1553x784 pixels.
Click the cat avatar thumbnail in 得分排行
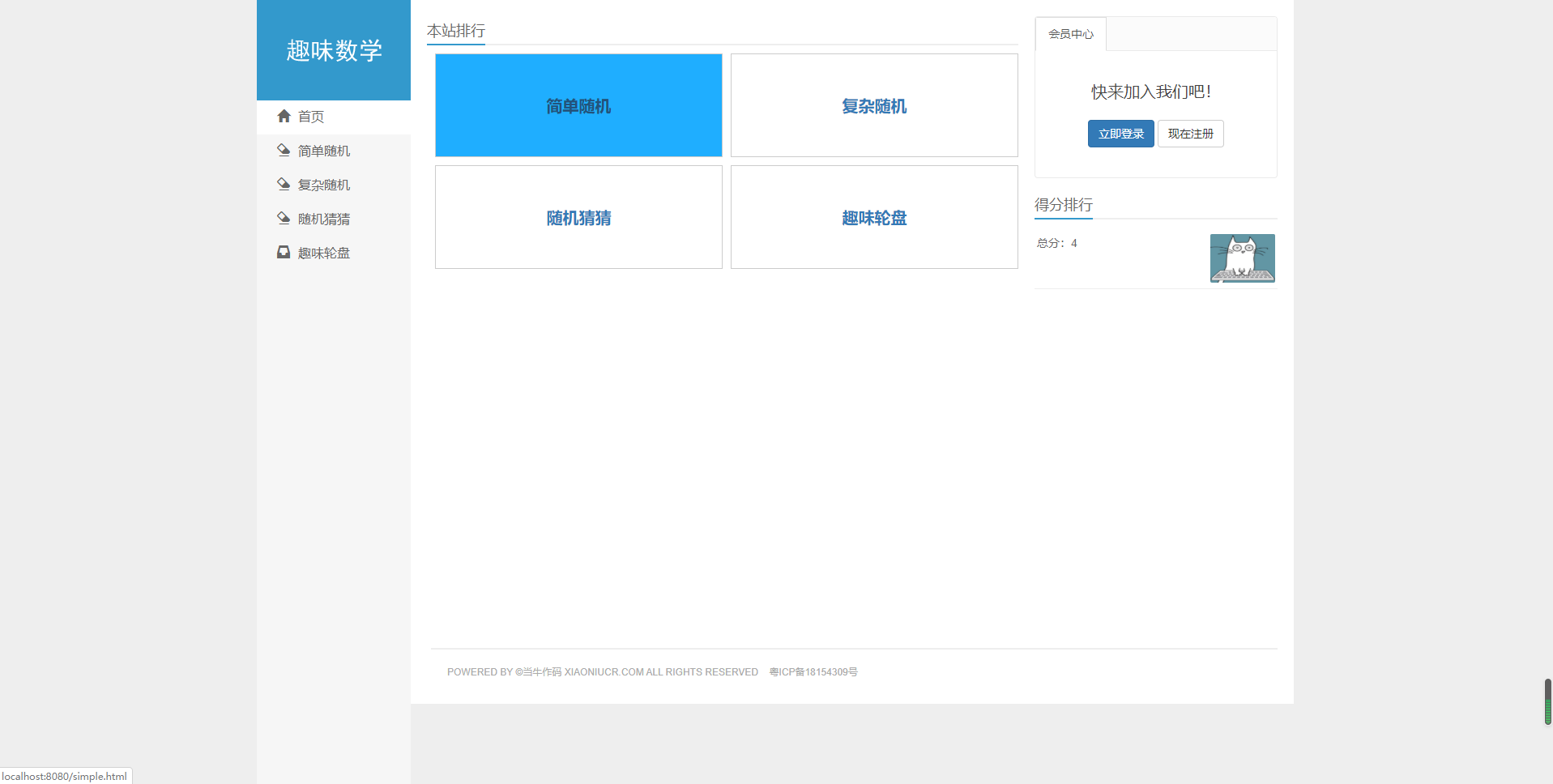1243,258
